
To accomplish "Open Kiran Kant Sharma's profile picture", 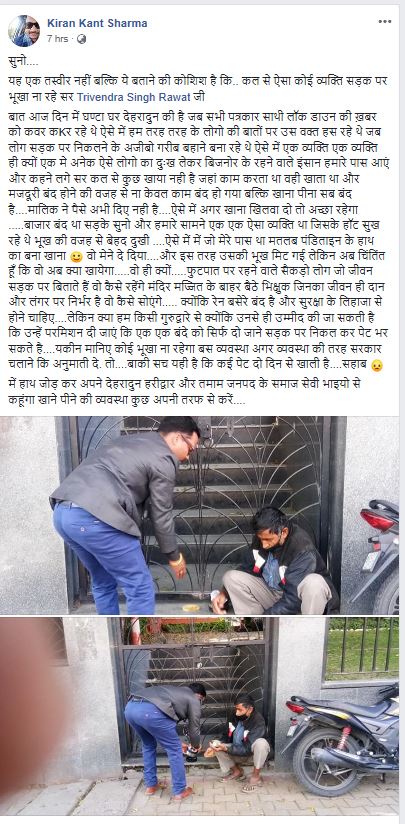I will tap(24, 30).
